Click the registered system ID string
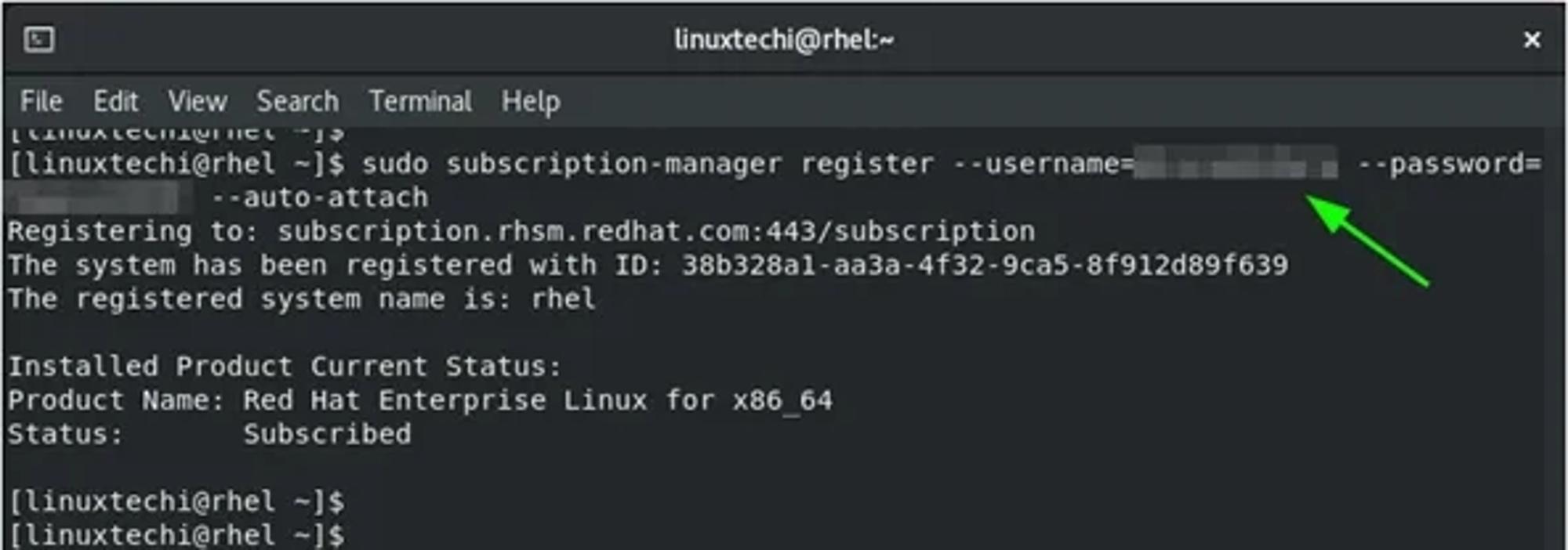Image resolution: width=1568 pixels, height=550 pixels. point(985,266)
